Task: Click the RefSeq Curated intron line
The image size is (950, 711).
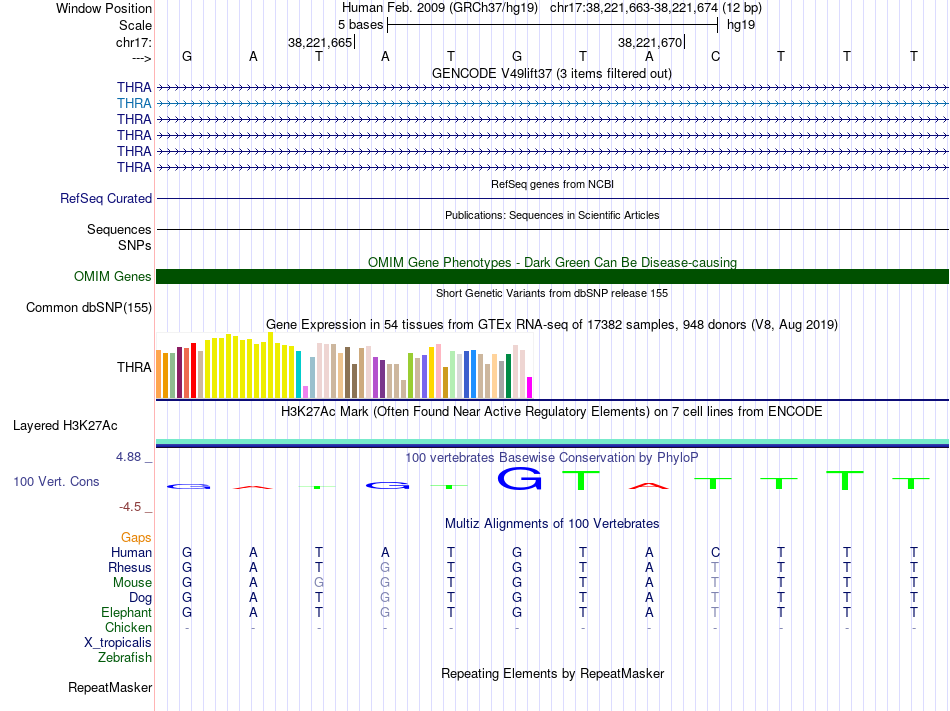Action: (553, 199)
